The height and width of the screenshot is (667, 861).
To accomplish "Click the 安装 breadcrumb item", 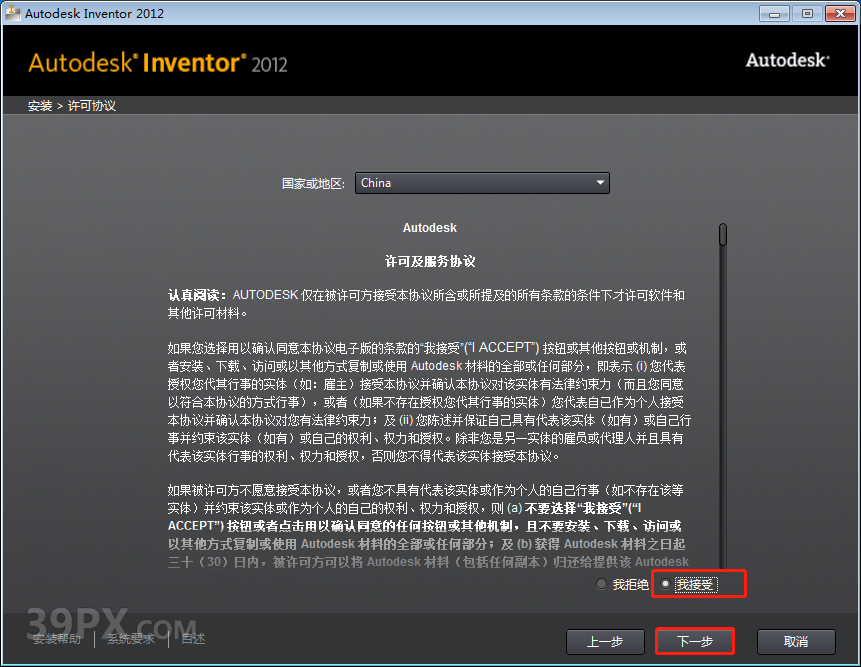I will pos(39,105).
